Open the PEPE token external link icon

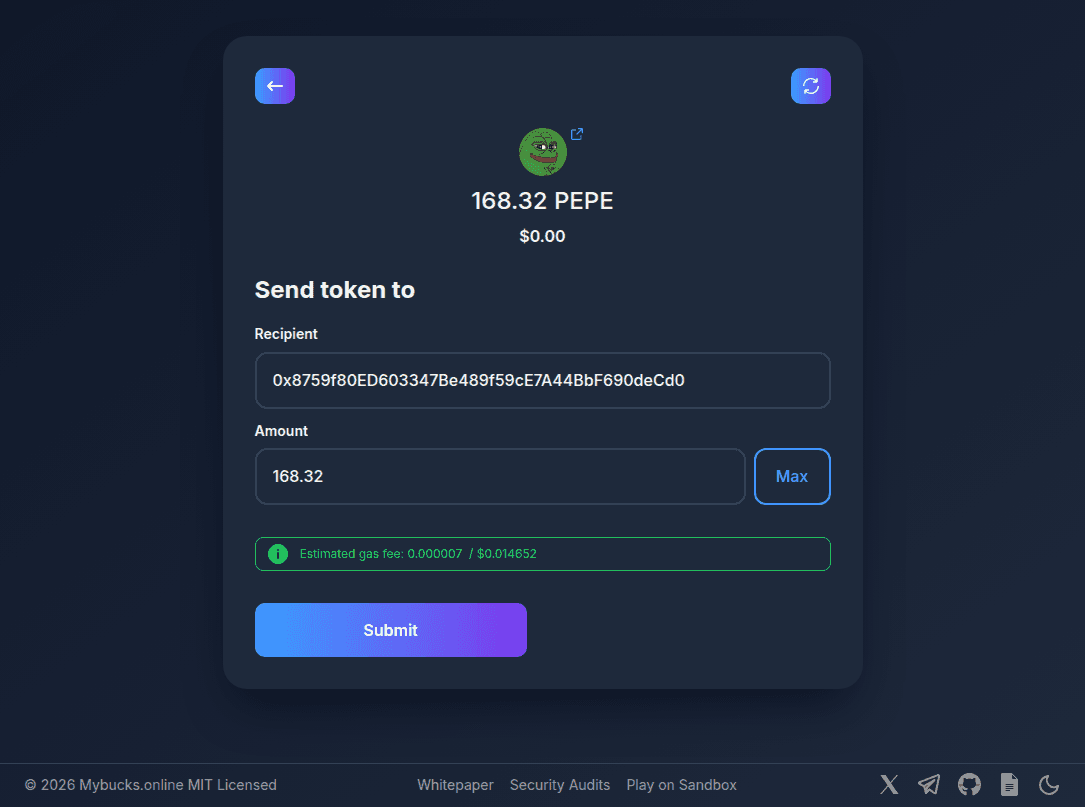pos(576,134)
